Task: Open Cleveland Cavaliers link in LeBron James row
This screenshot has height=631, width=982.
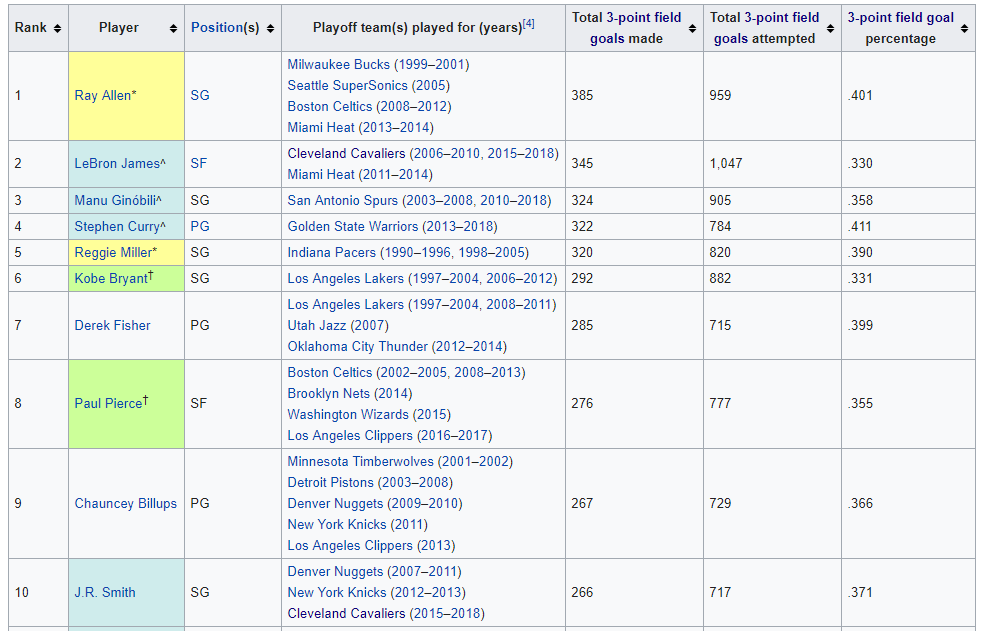Action: pyautogui.click(x=346, y=153)
